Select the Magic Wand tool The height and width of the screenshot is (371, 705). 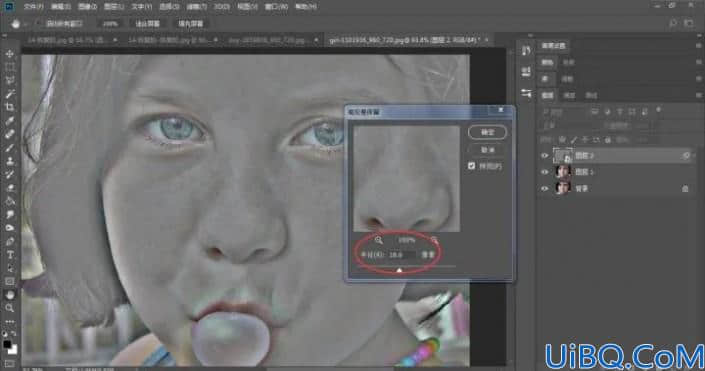click(9, 94)
